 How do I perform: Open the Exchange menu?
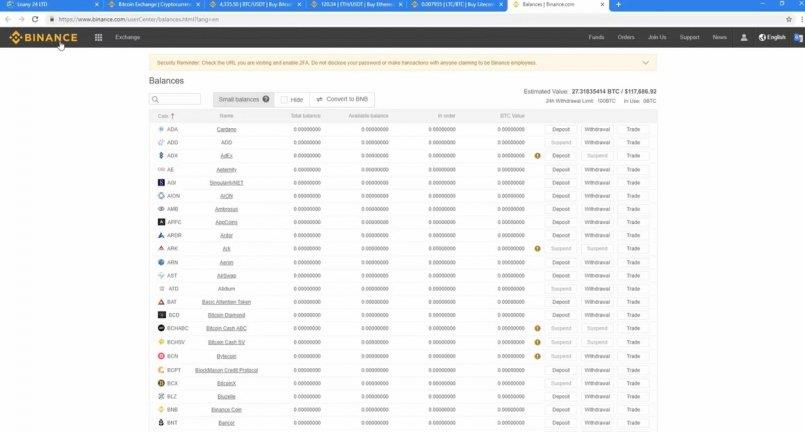pyautogui.click(x=127, y=37)
